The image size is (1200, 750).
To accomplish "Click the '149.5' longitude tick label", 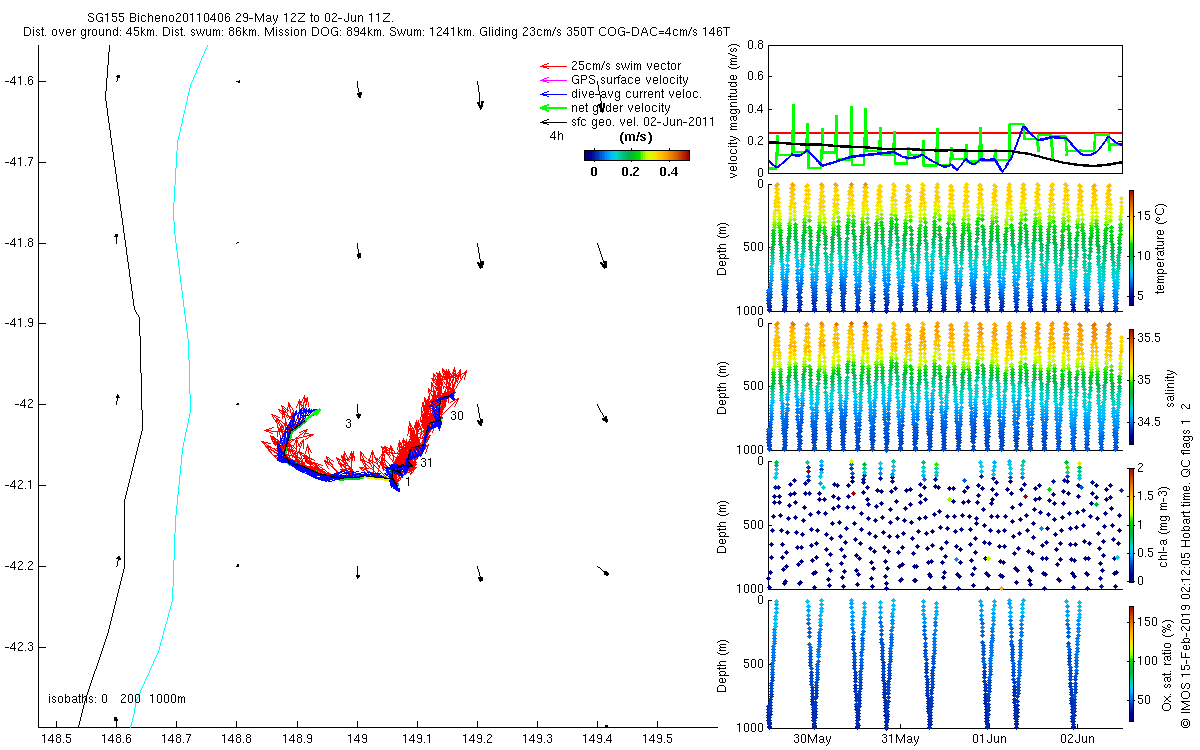I will pyautogui.click(x=657, y=738).
